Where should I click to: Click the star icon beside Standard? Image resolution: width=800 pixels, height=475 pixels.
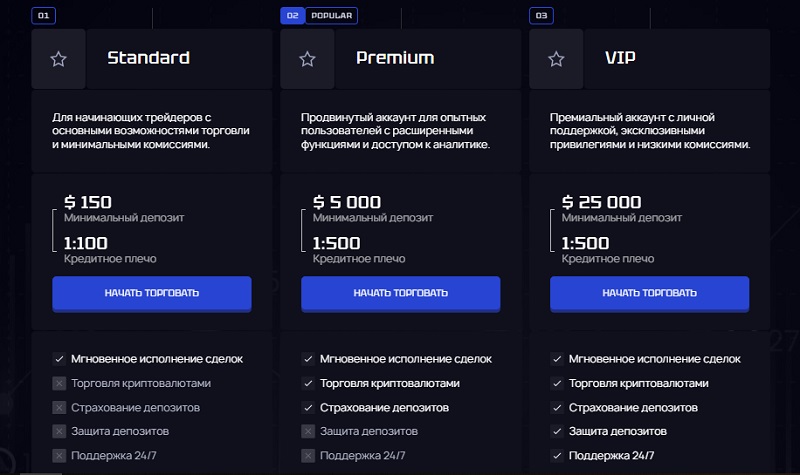coord(59,59)
